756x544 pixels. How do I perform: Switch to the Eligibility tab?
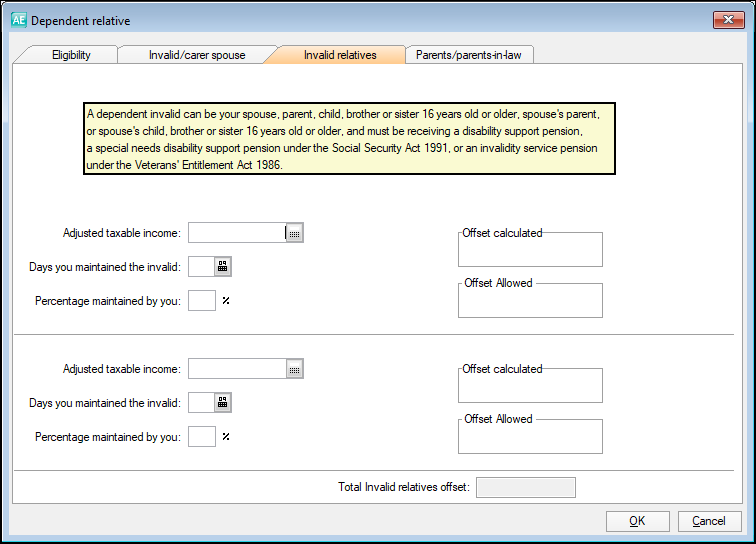tap(70, 55)
